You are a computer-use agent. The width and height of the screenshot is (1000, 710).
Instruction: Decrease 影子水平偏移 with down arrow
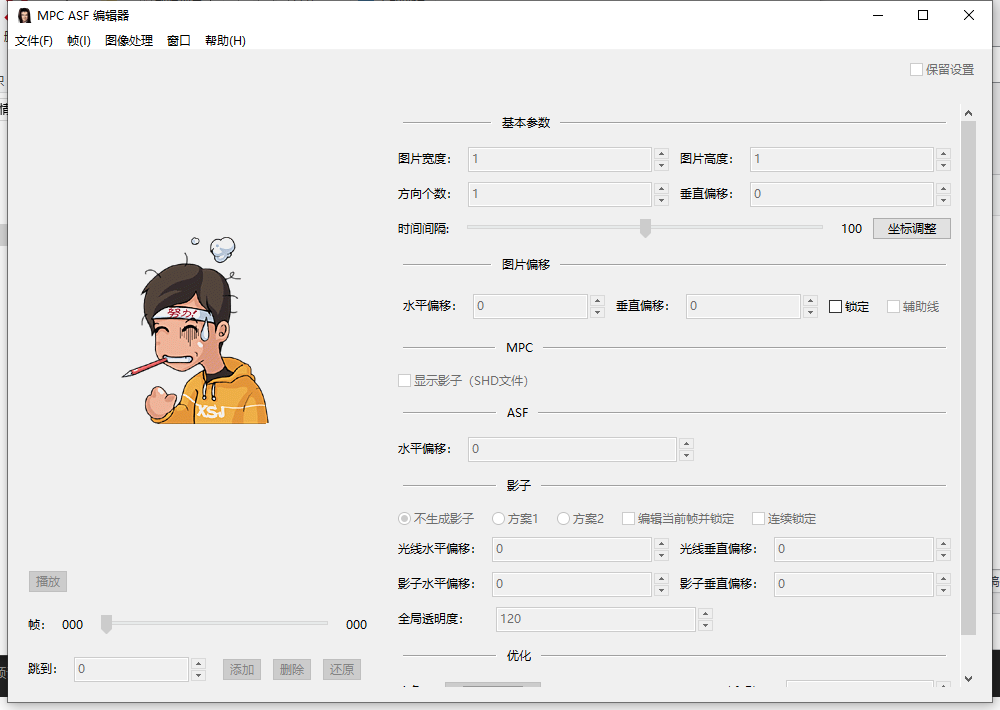[x=661, y=591]
